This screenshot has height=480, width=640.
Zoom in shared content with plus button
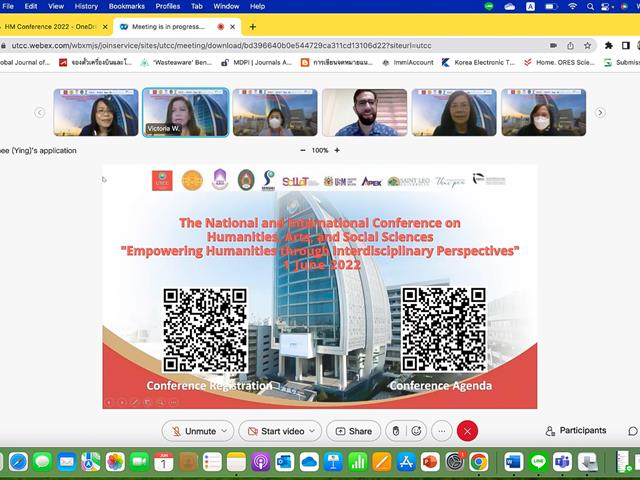[x=337, y=150]
